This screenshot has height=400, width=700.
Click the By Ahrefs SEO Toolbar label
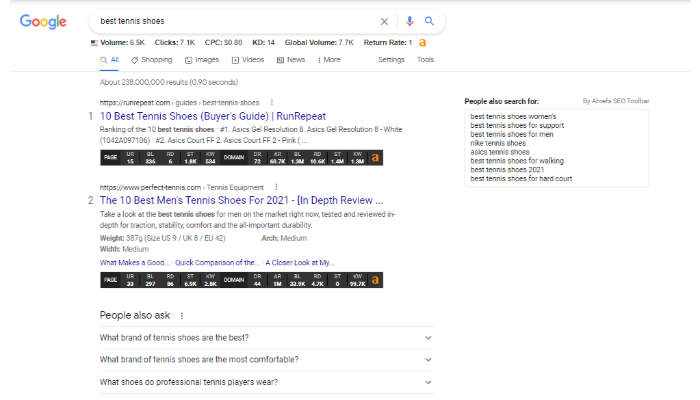(616, 101)
